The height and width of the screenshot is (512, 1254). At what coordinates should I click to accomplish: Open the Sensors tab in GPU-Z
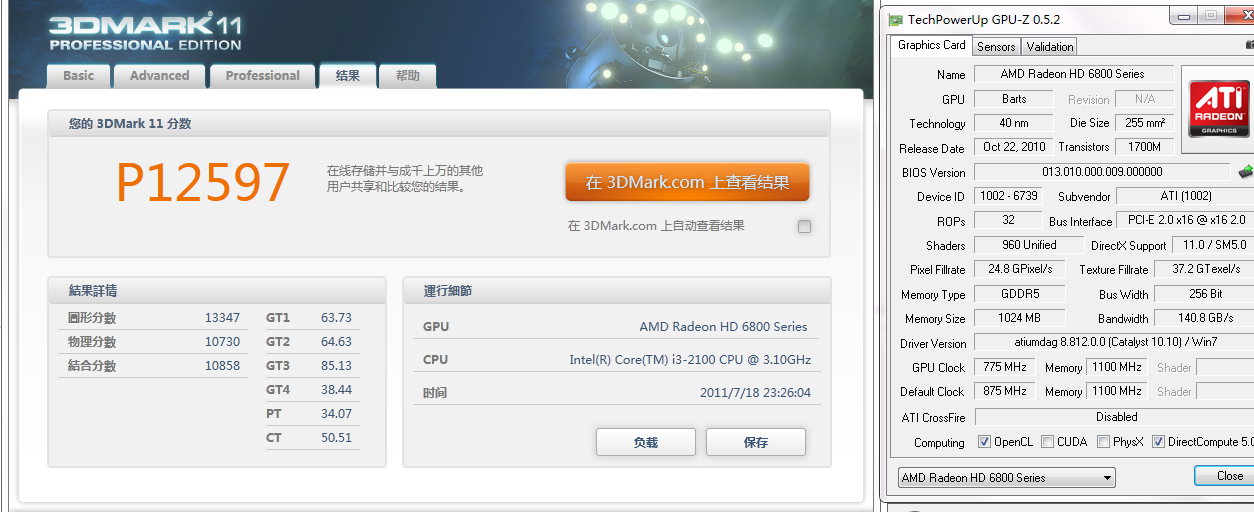tap(996, 47)
